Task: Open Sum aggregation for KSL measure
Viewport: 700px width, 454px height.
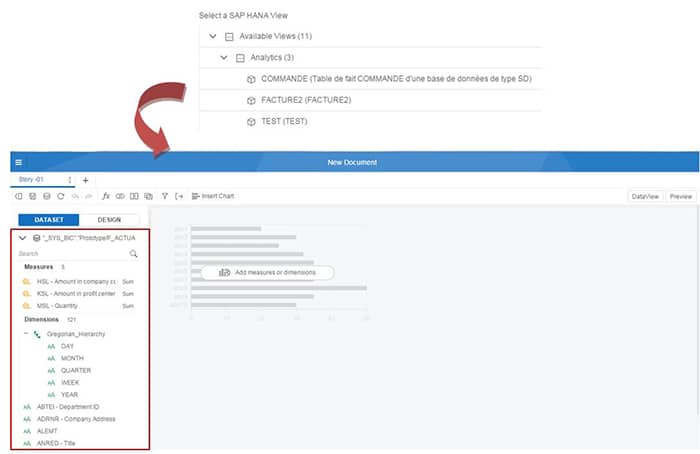Action: coord(128,294)
